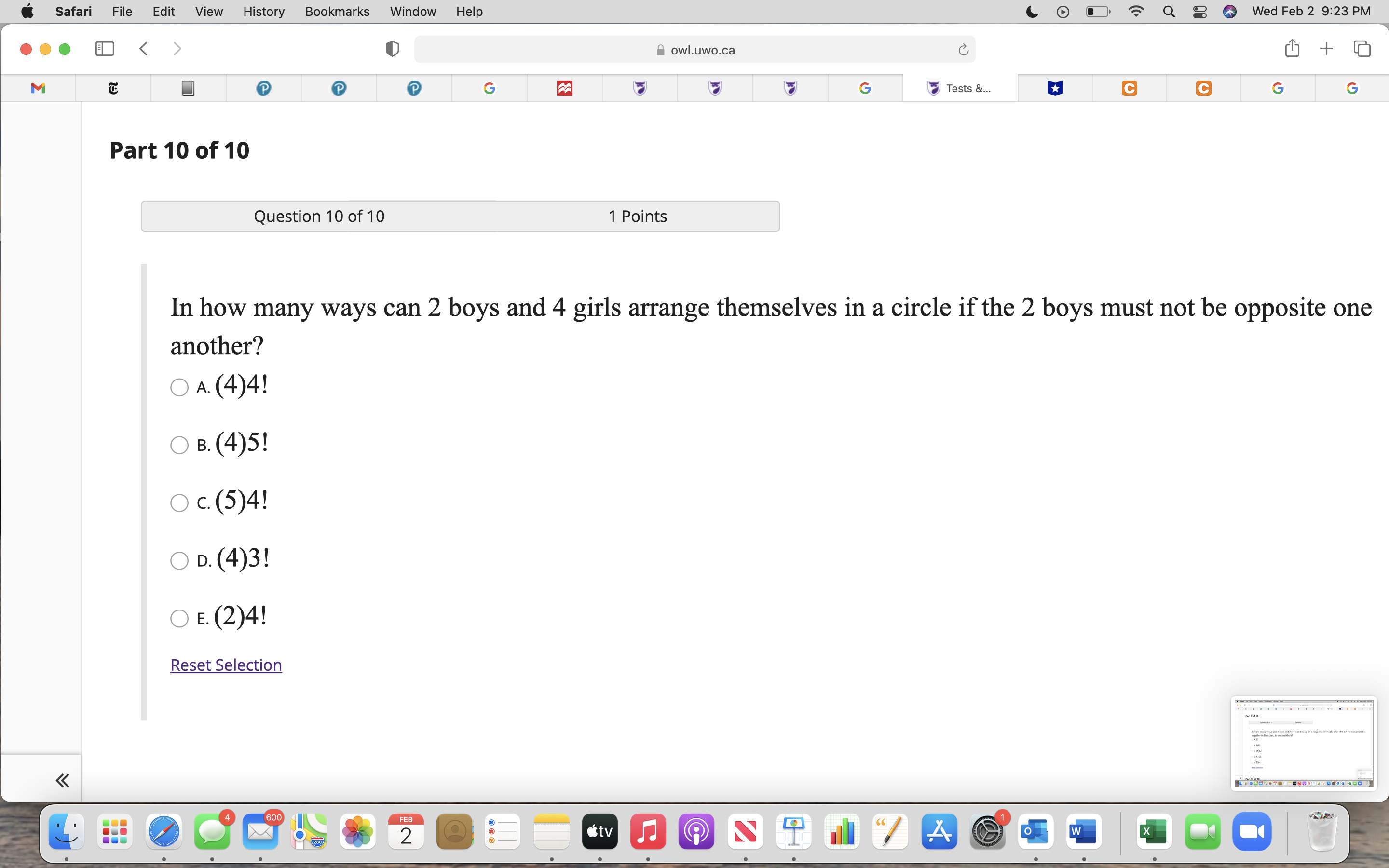Open the New York Times bookmark
The image size is (1389, 868).
click(x=112, y=88)
